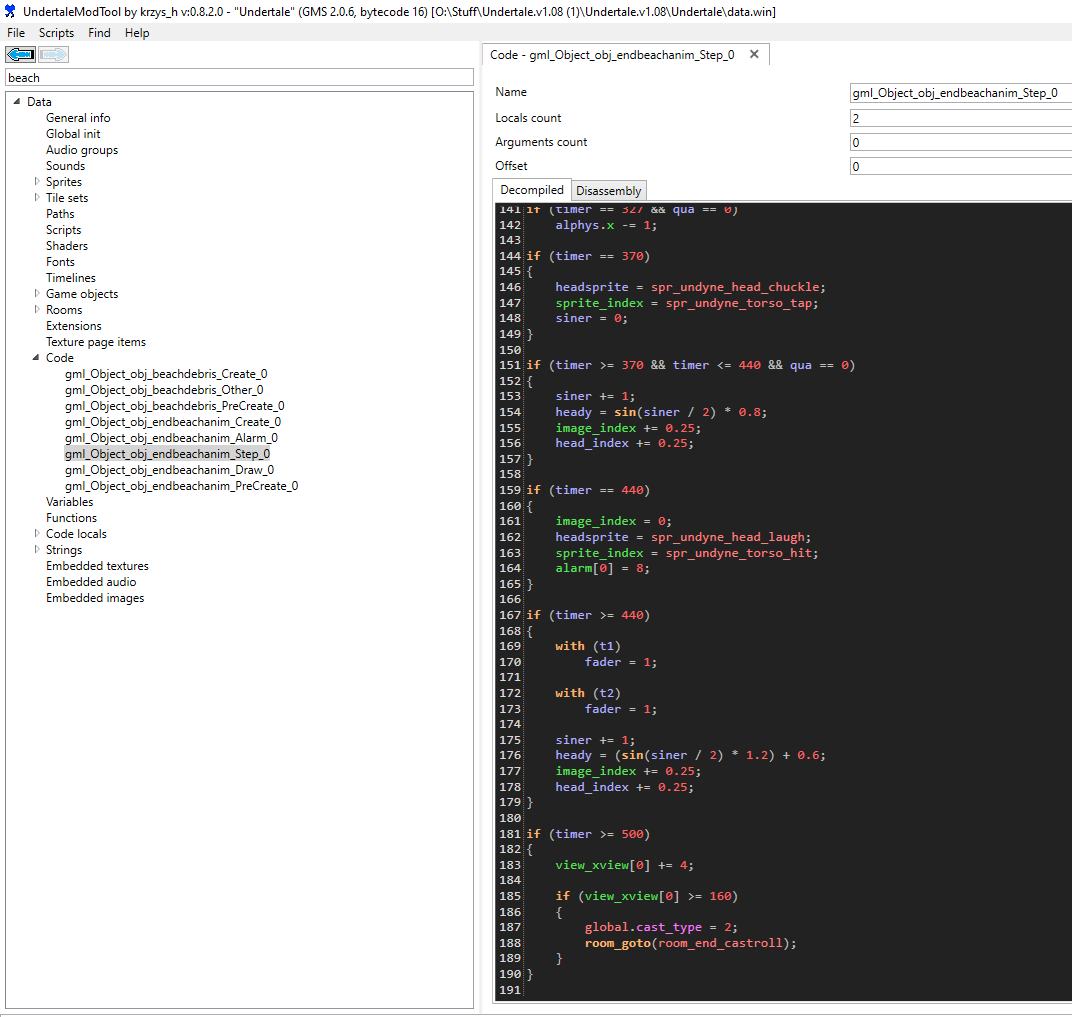Expand the Game objects tree node
Screen dimensions: 1072x1017
(37, 293)
